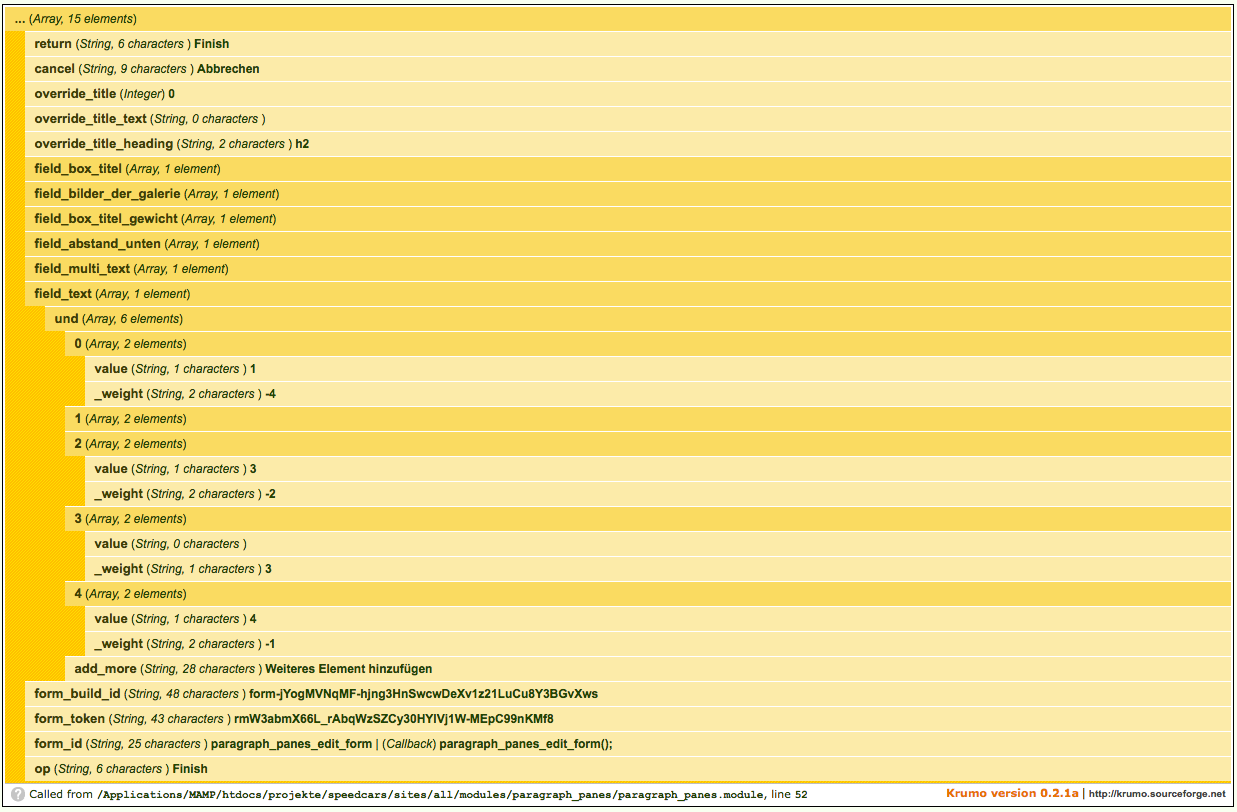
Task: Select the override_title_heading h2 row
Action: (x=628, y=144)
